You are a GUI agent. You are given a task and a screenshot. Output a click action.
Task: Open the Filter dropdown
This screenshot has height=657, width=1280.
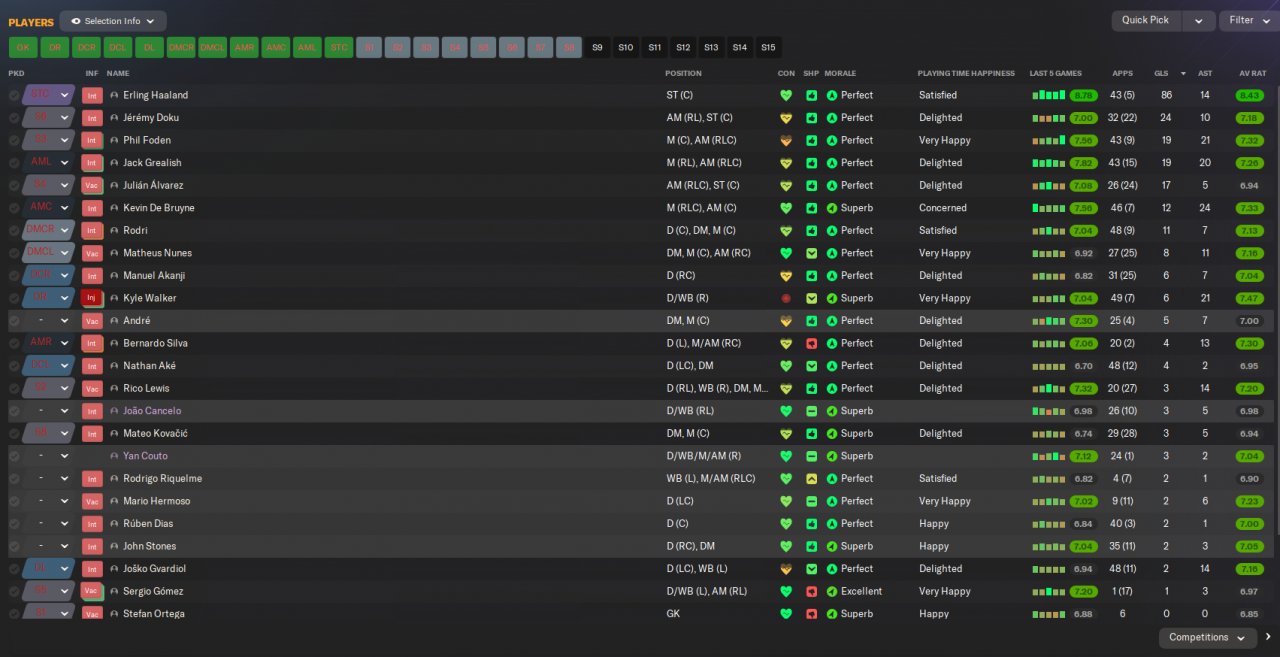[1249, 20]
